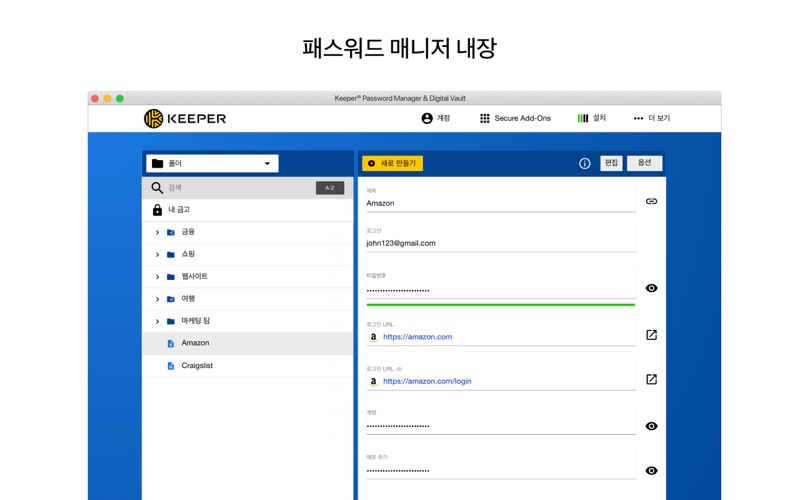
Task: Click the 편집 edit button
Action: tap(611, 163)
